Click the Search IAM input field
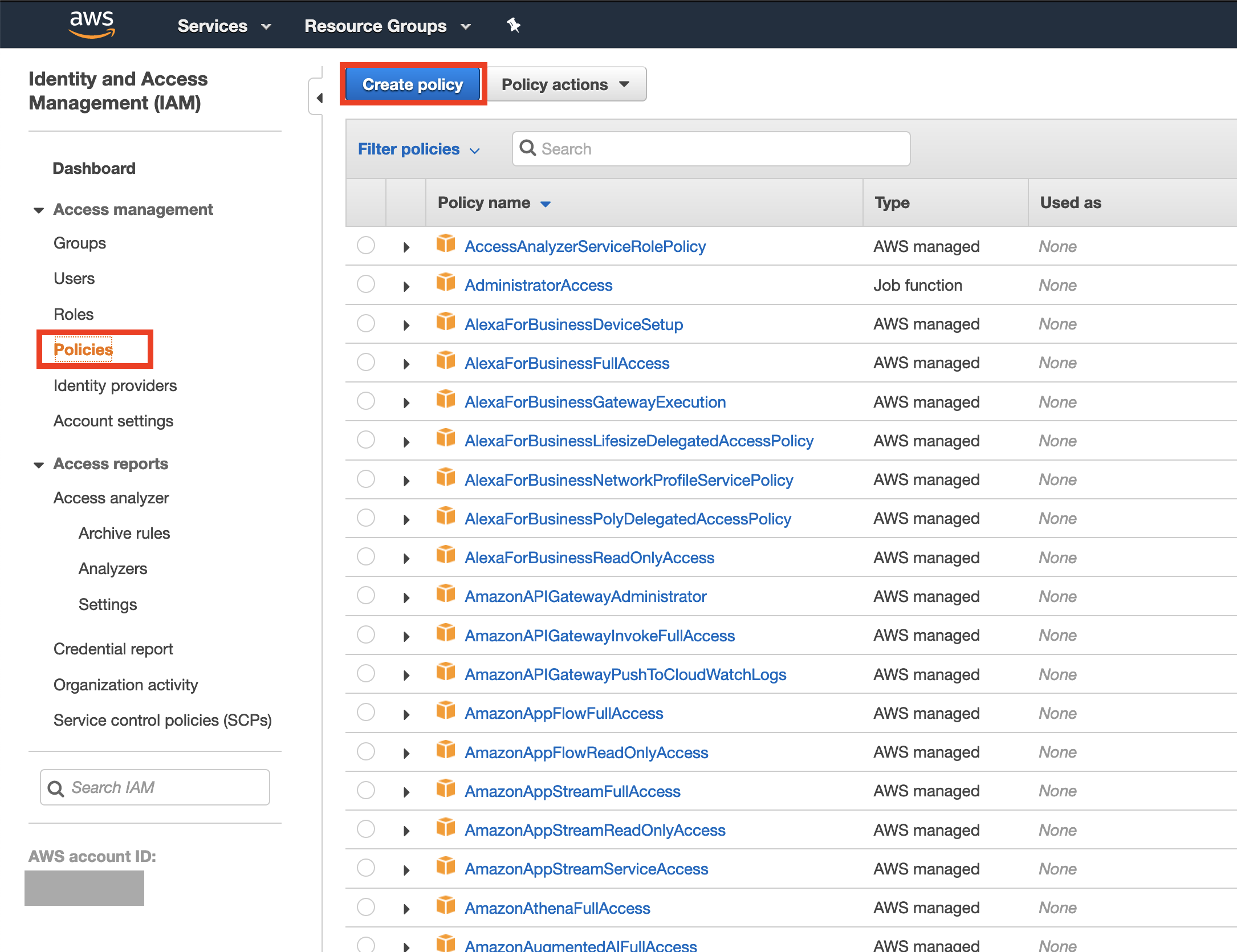Viewport: 1237px width, 952px height. tap(155, 787)
